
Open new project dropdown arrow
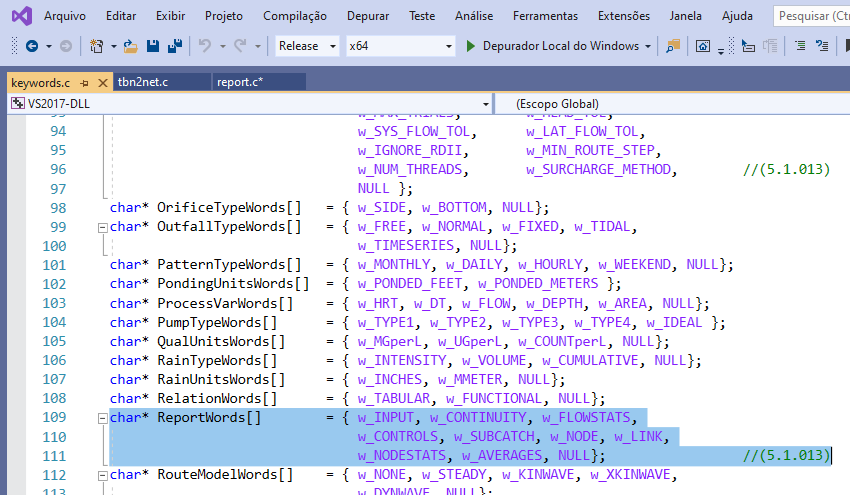113,47
